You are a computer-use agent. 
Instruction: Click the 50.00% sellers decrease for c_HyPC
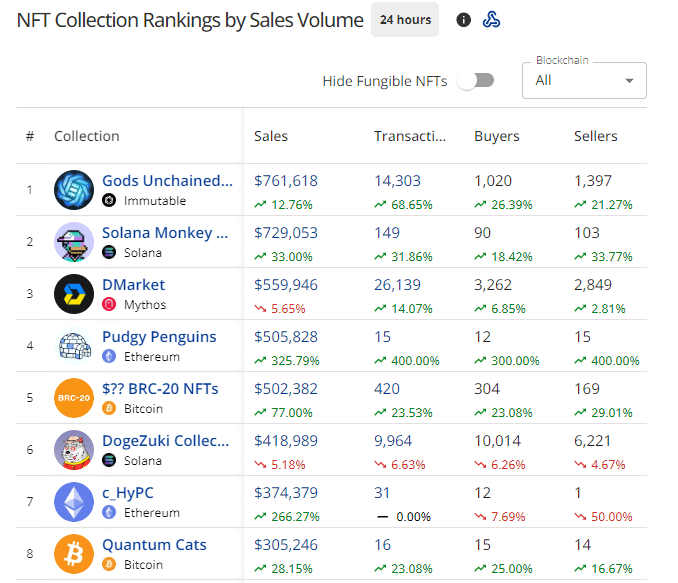611,516
